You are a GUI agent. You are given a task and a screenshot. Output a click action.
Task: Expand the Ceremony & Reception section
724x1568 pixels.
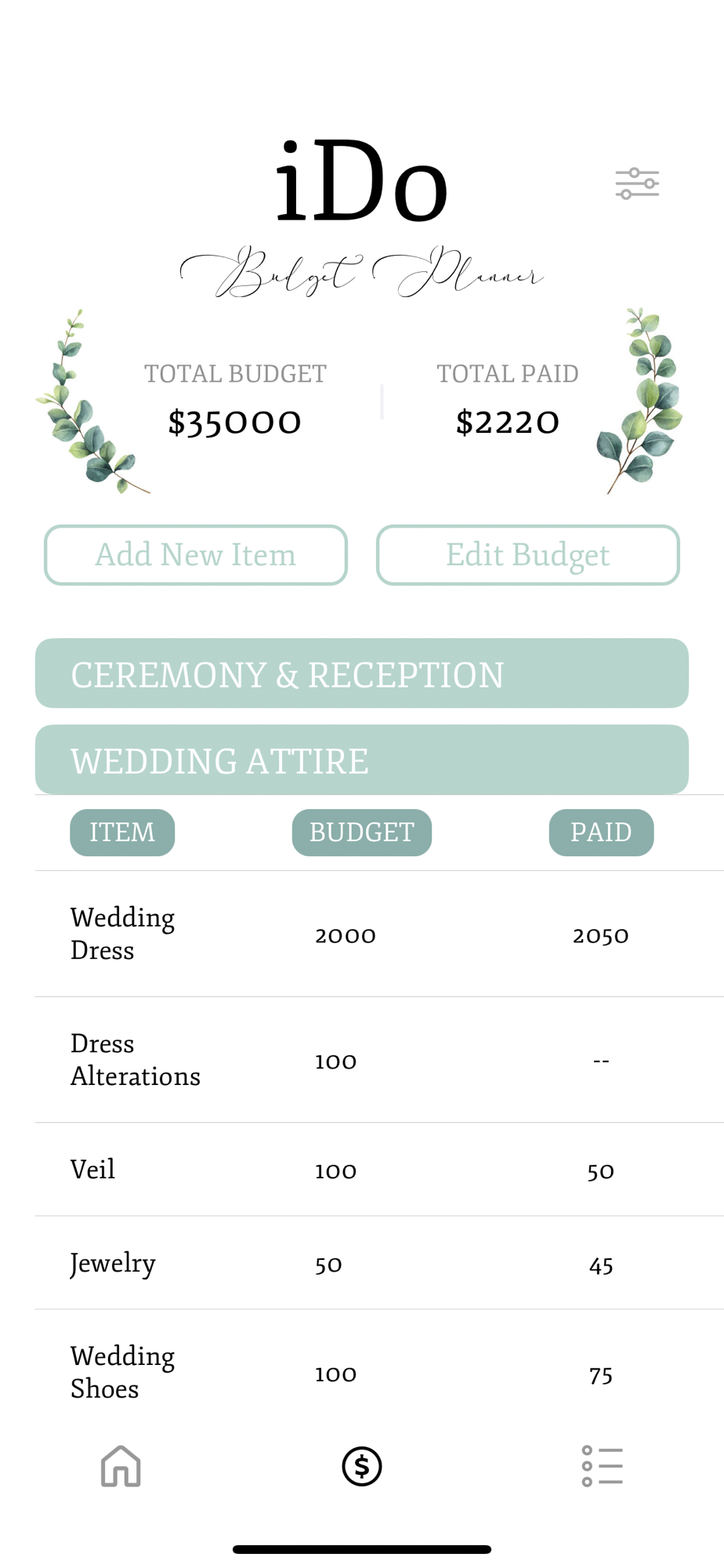click(362, 674)
